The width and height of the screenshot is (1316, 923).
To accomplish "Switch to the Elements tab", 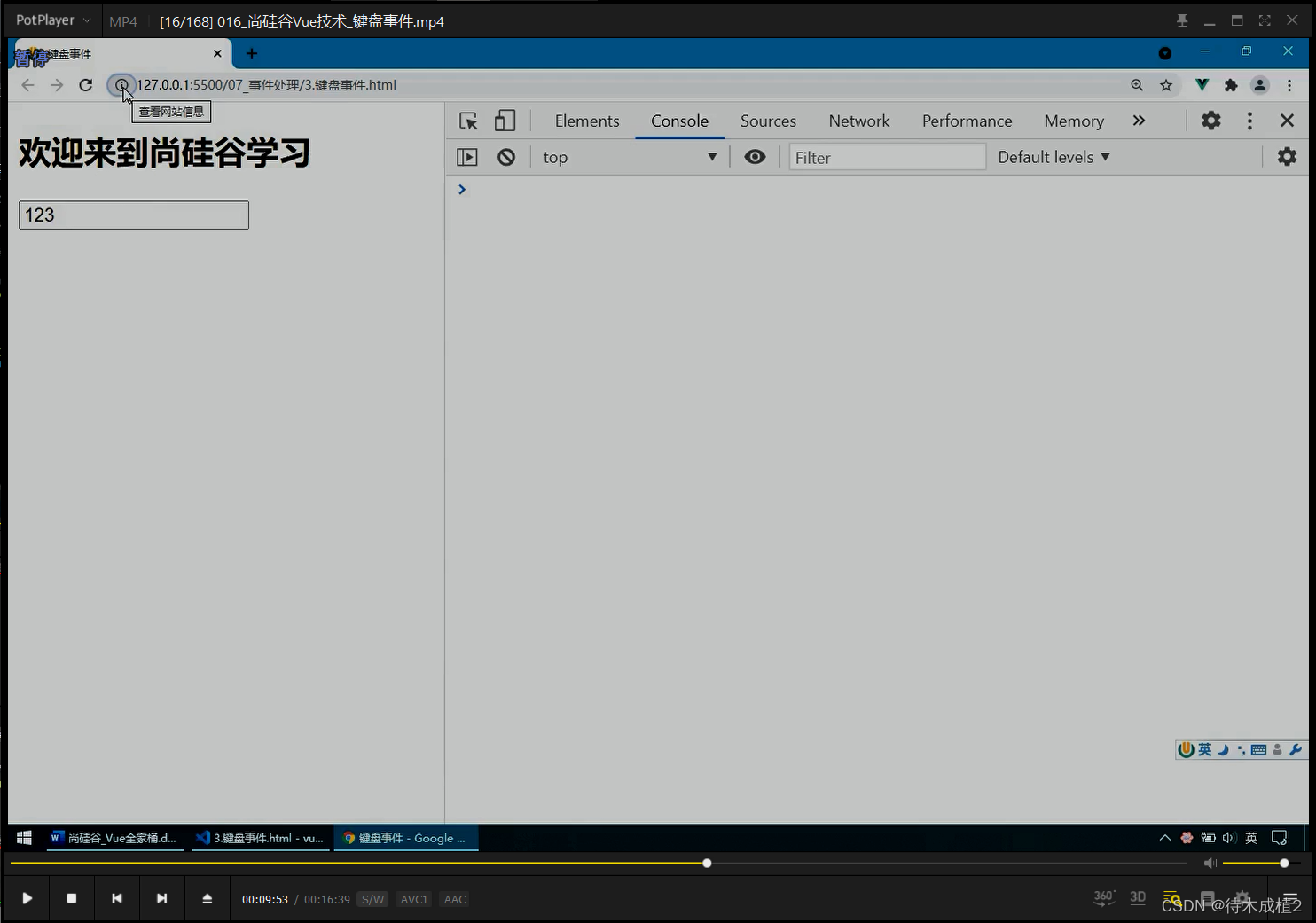I will [587, 121].
